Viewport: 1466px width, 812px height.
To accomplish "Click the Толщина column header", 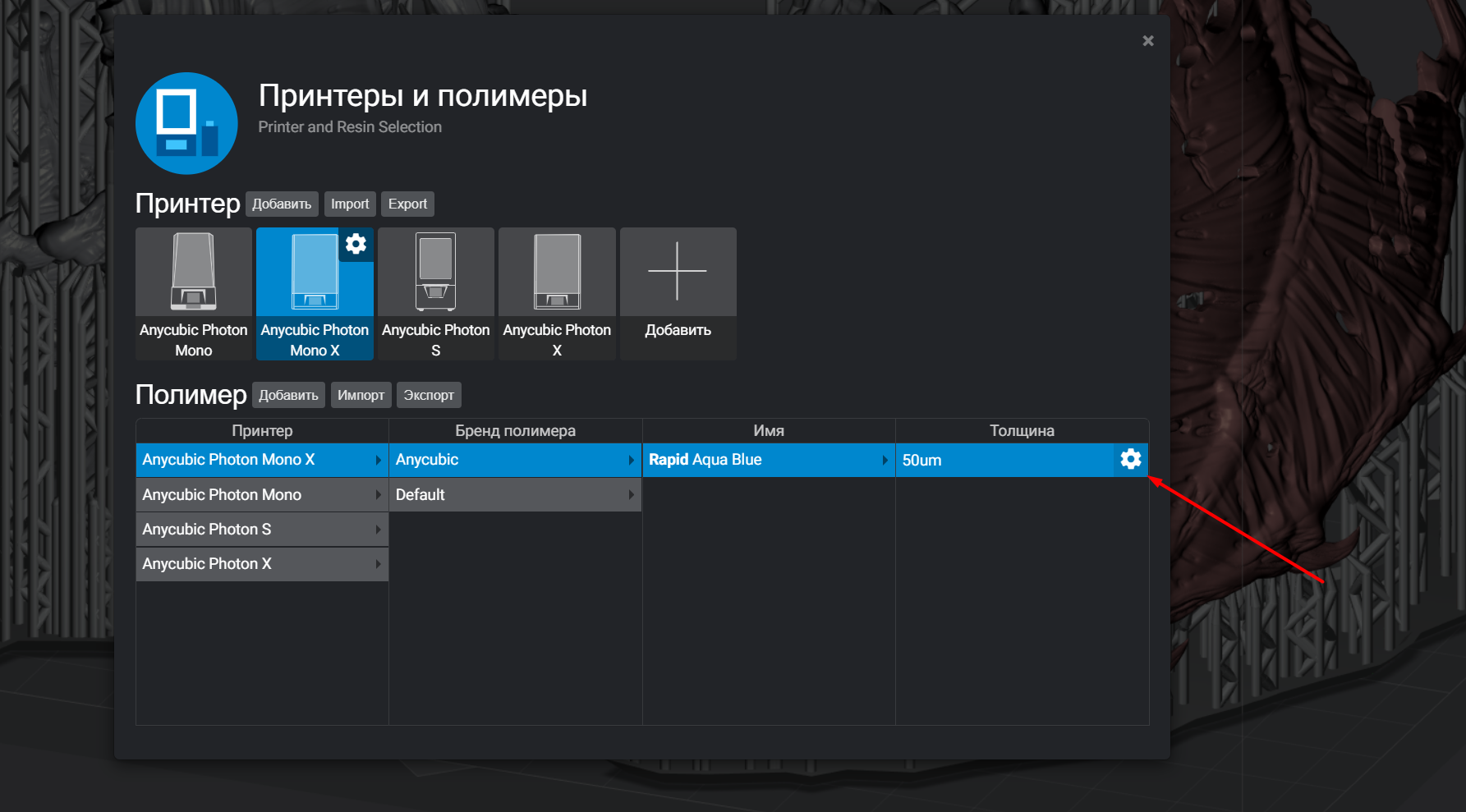I will 1022,431.
